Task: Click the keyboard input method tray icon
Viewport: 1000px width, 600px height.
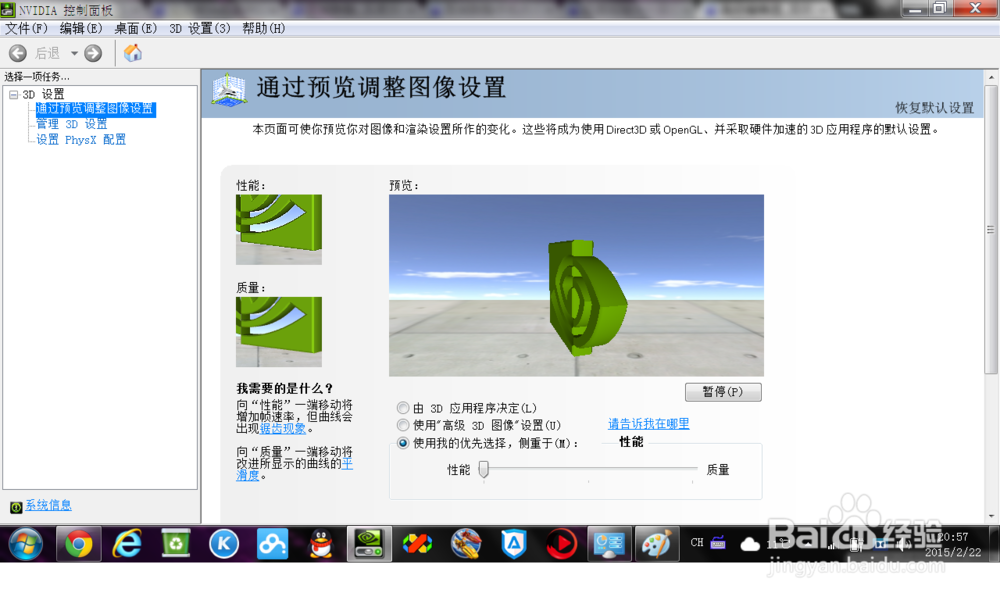Action: (x=718, y=543)
